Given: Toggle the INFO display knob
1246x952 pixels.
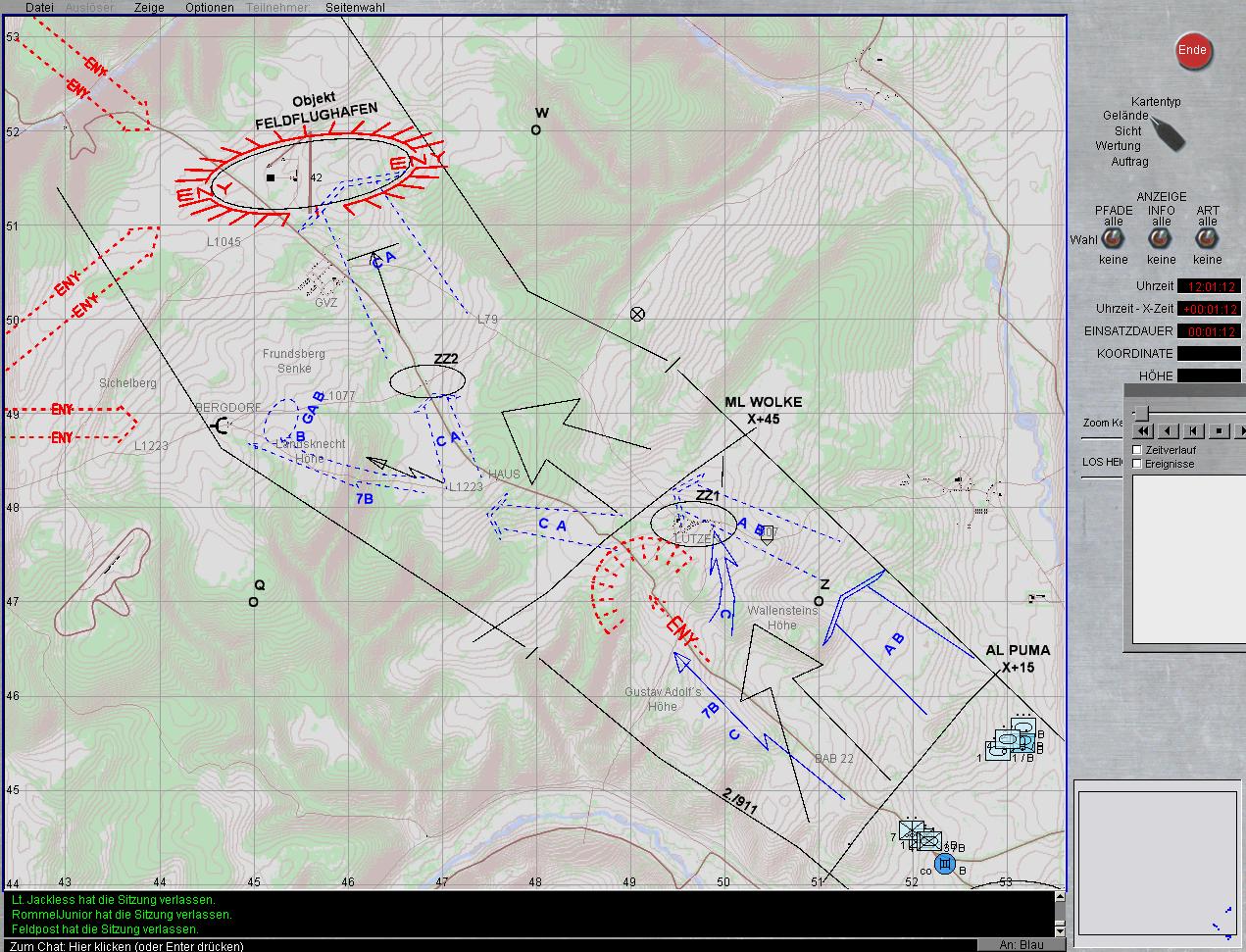Looking at the screenshot, I should coord(1161,240).
